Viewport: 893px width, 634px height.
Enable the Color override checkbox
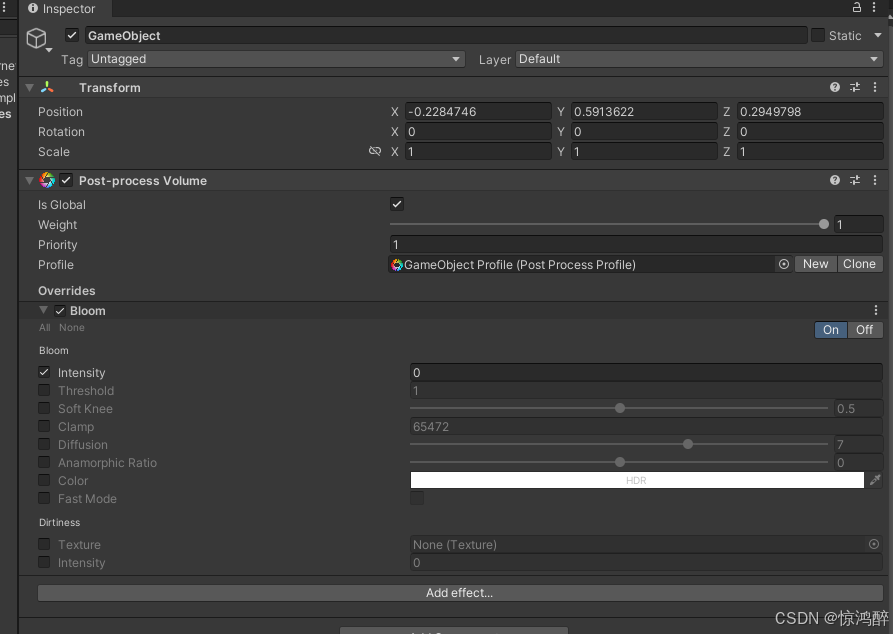point(44,480)
